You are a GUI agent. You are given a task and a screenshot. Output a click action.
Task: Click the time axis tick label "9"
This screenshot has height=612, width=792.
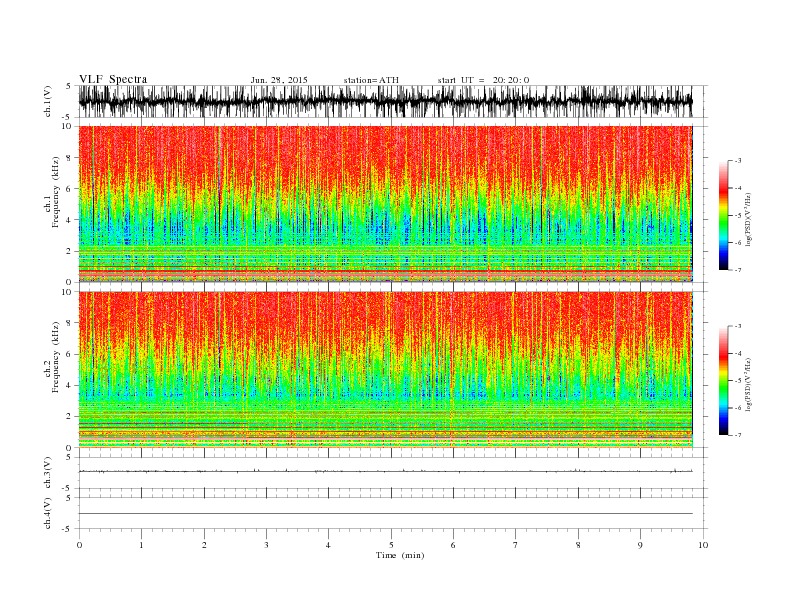(x=640, y=545)
